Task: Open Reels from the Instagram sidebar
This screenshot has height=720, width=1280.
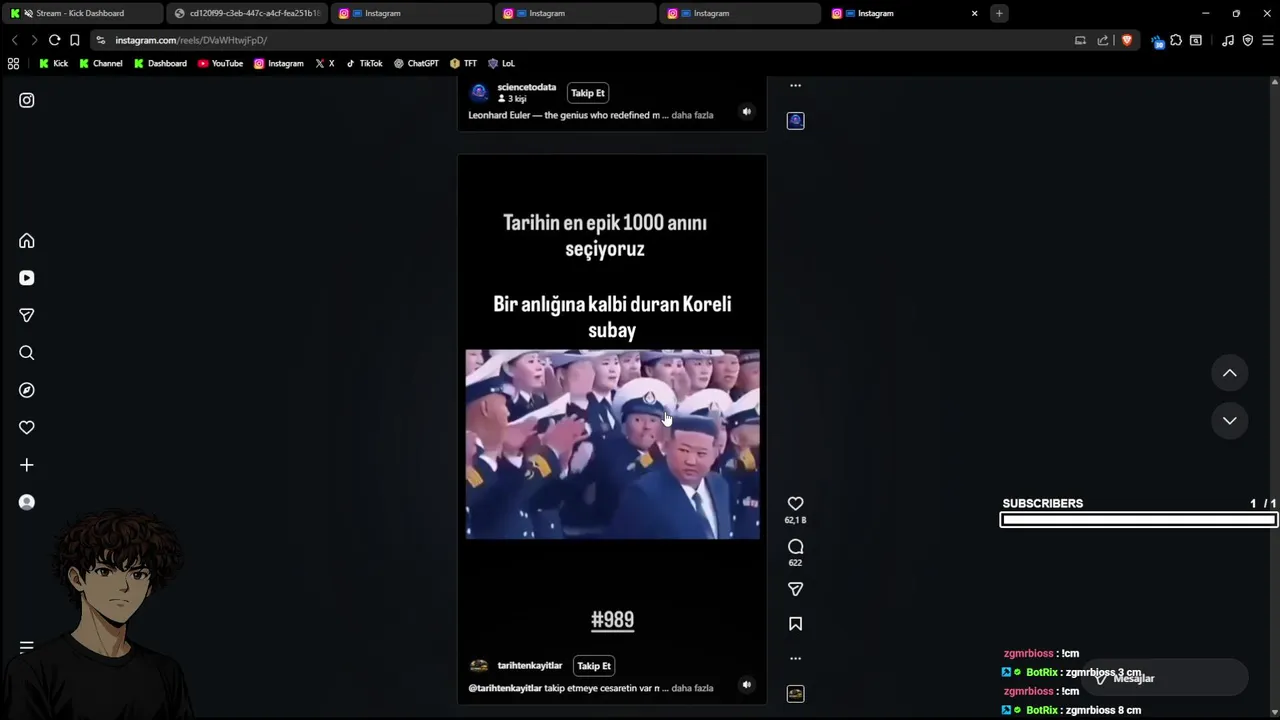Action: pyautogui.click(x=27, y=278)
